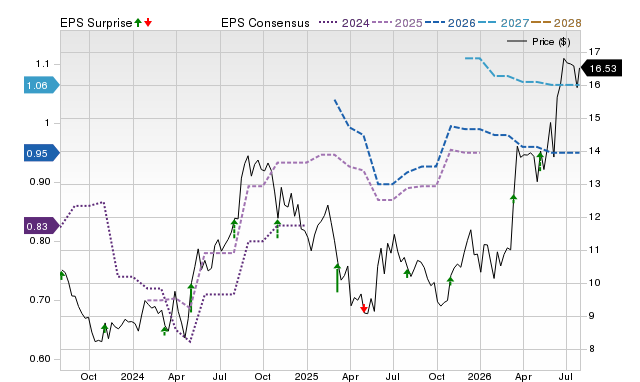The width and height of the screenshot is (640, 382).
Task: Click the 2027 EPS consensus legend entry
Action: pyautogui.click(x=503, y=23)
